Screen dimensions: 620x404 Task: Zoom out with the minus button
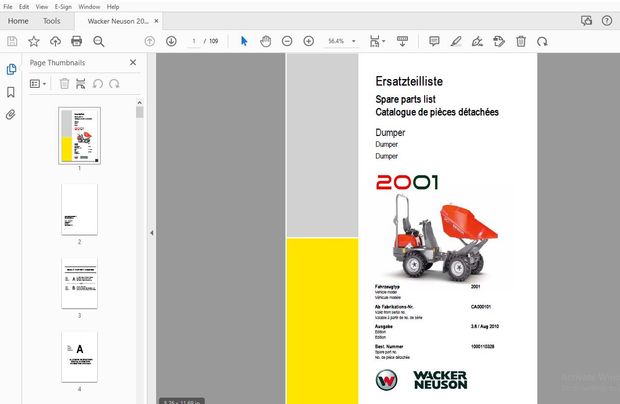(287, 41)
